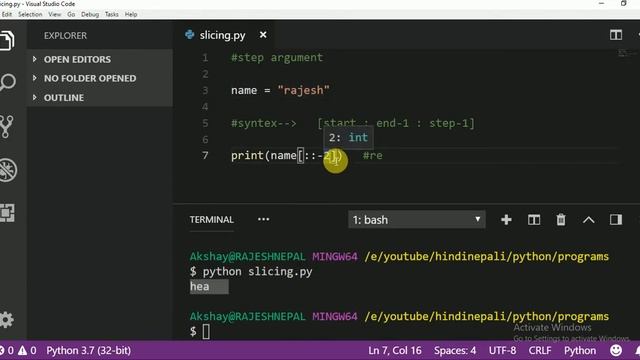Viewport: 640px width, 360px height.
Task: Click the terminal prompt cursor
Action: (x=206, y=331)
